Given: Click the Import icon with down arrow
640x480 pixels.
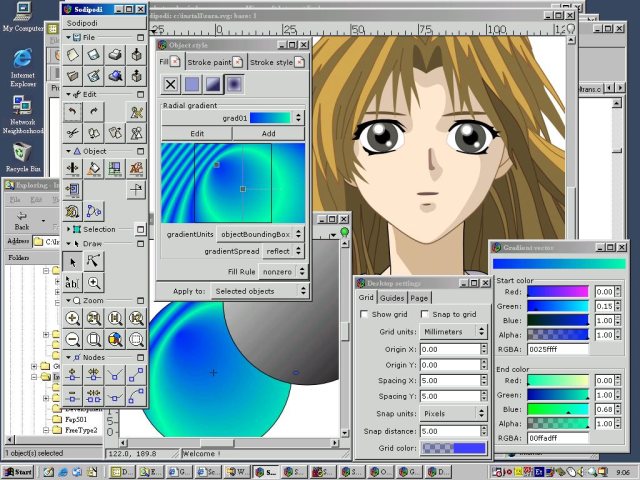Looking at the screenshot, I should (136, 55).
